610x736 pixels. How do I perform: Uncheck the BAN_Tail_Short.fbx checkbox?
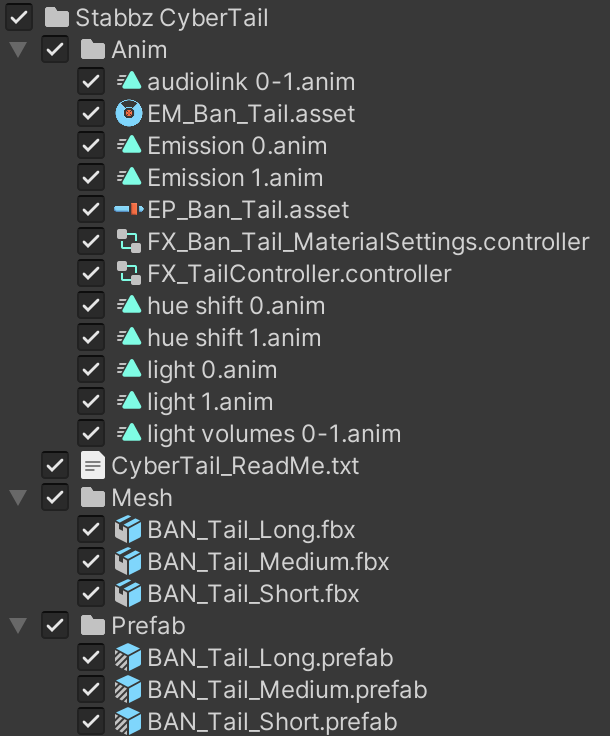point(91,594)
